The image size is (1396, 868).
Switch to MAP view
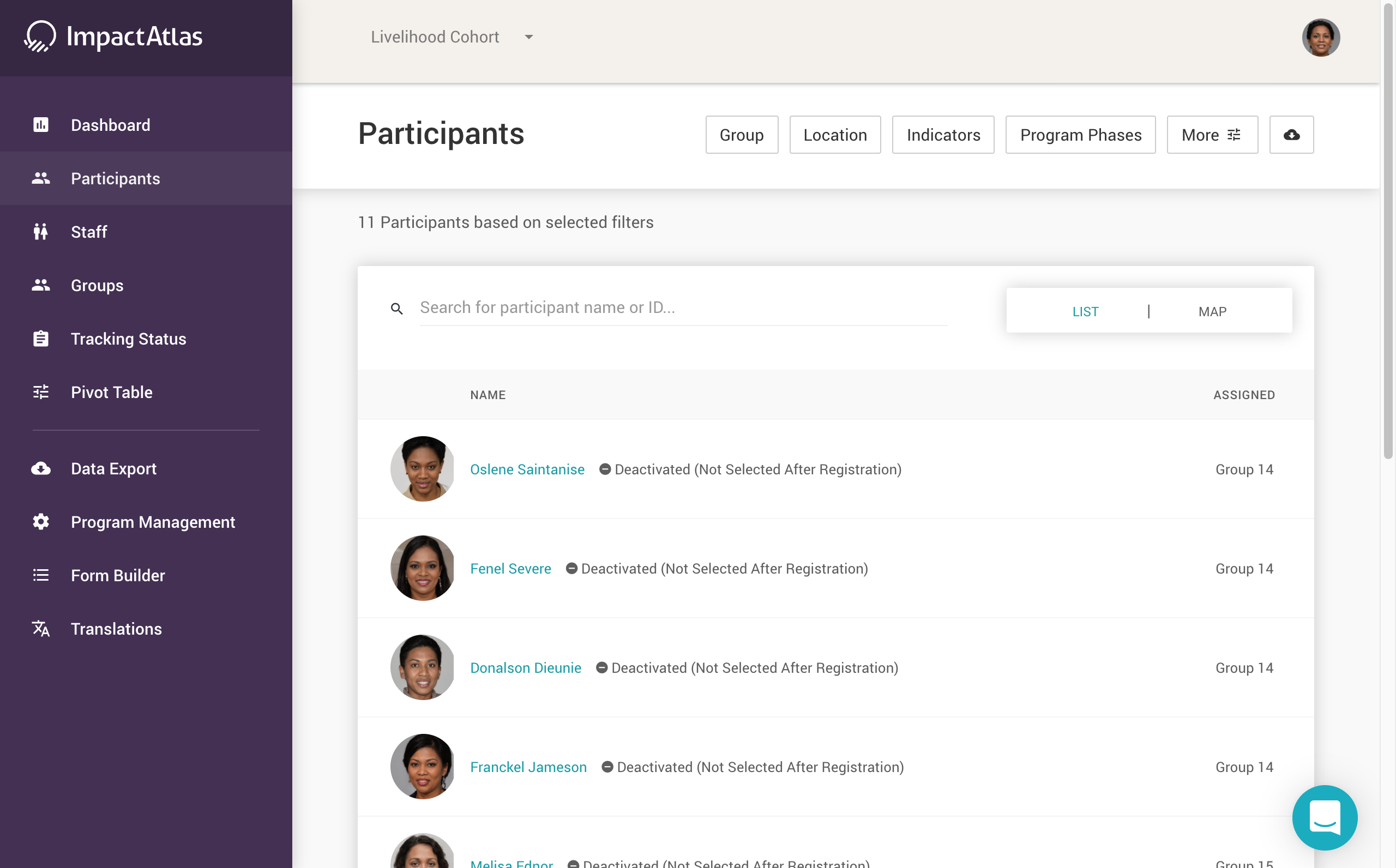pyautogui.click(x=1212, y=311)
